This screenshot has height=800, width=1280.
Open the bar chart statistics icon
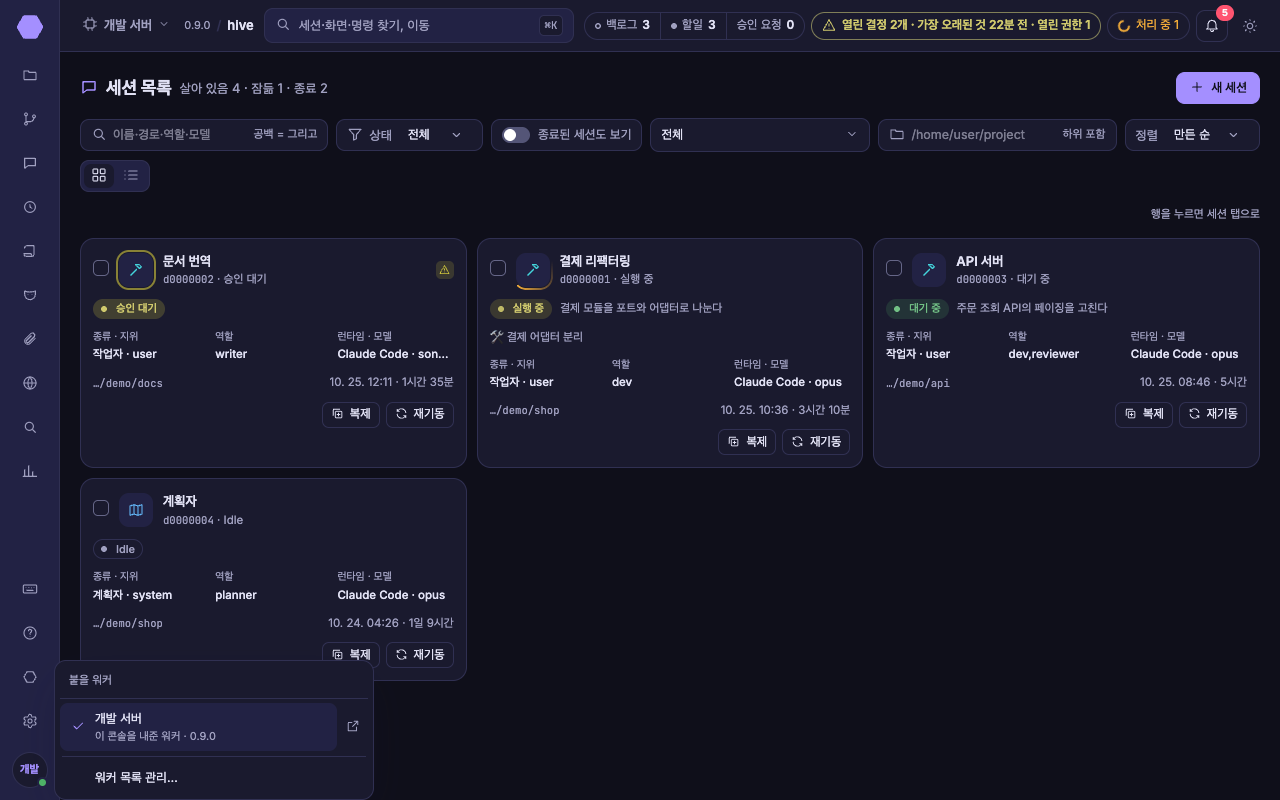point(30,471)
